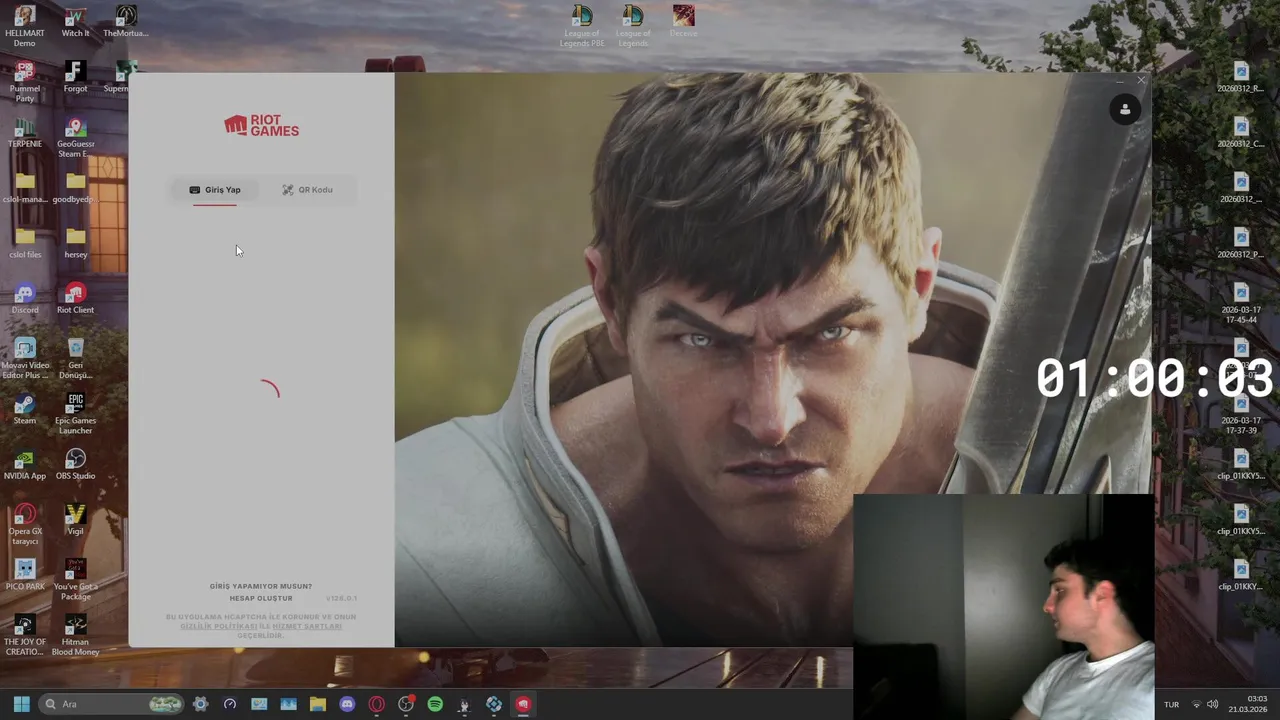The width and height of the screenshot is (1280, 720).
Task: Open Spotify from the taskbar
Action: click(435, 704)
